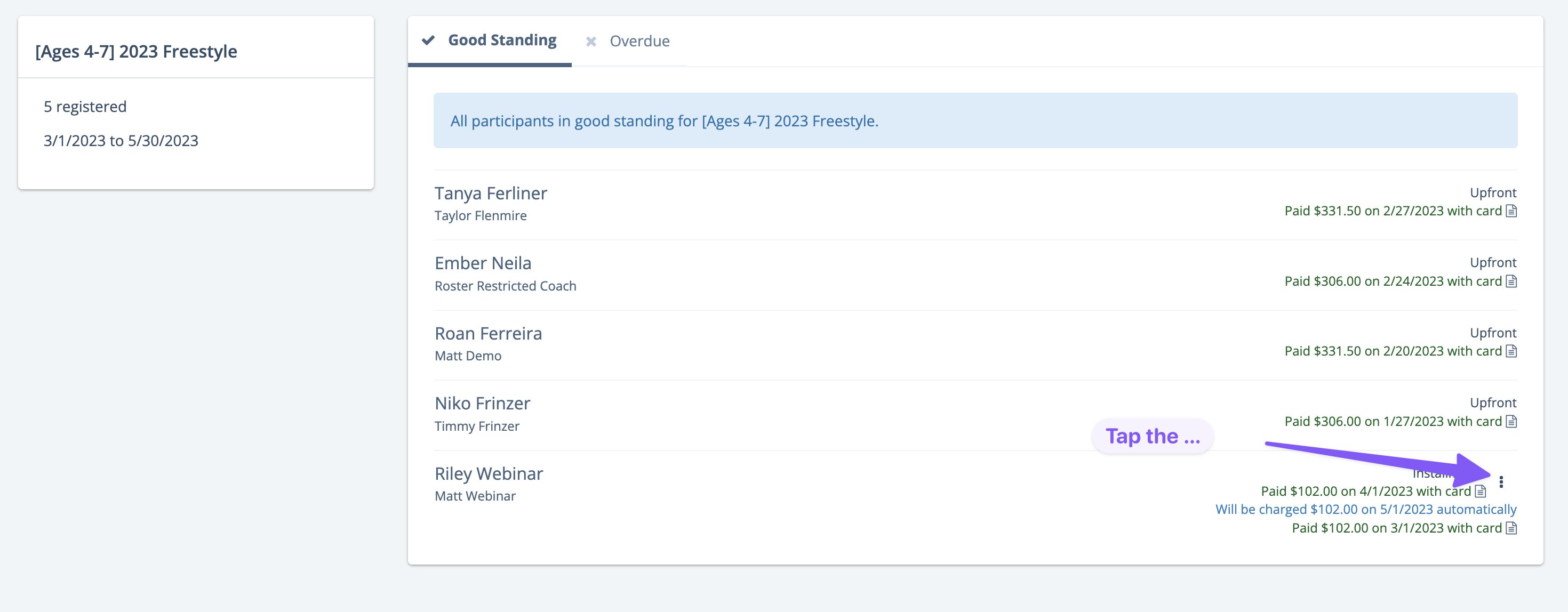Image resolution: width=1568 pixels, height=612 pixels.
Task: Open receipt icon for Niko Frinzer's payment
Action: click(1511, 421)
